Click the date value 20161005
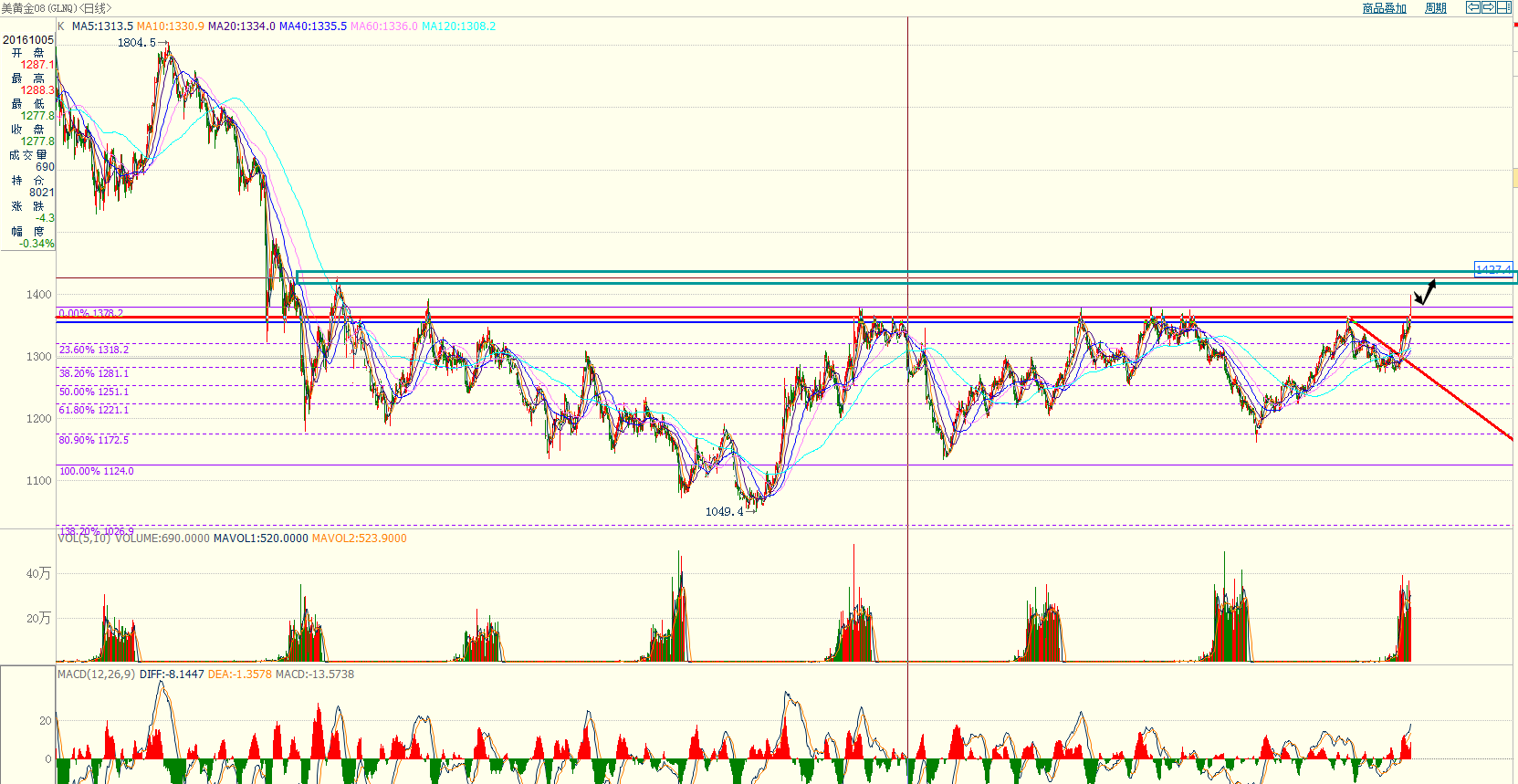Image resolution: width=1518 pixels, height=784 pixels. point(28,40)
